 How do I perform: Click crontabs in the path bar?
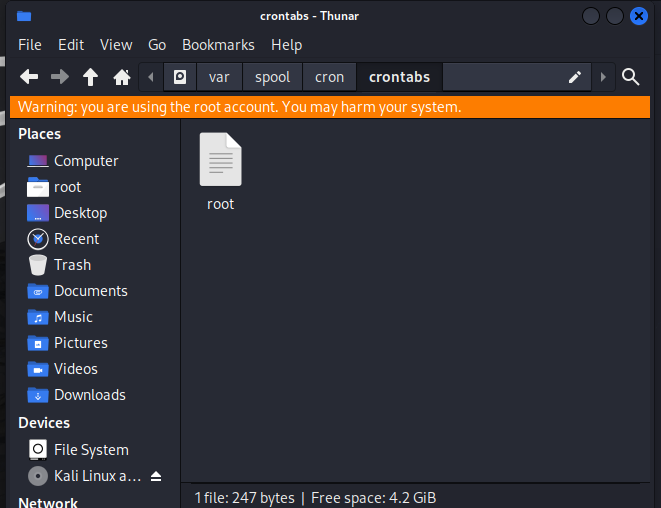coord(400,77)
